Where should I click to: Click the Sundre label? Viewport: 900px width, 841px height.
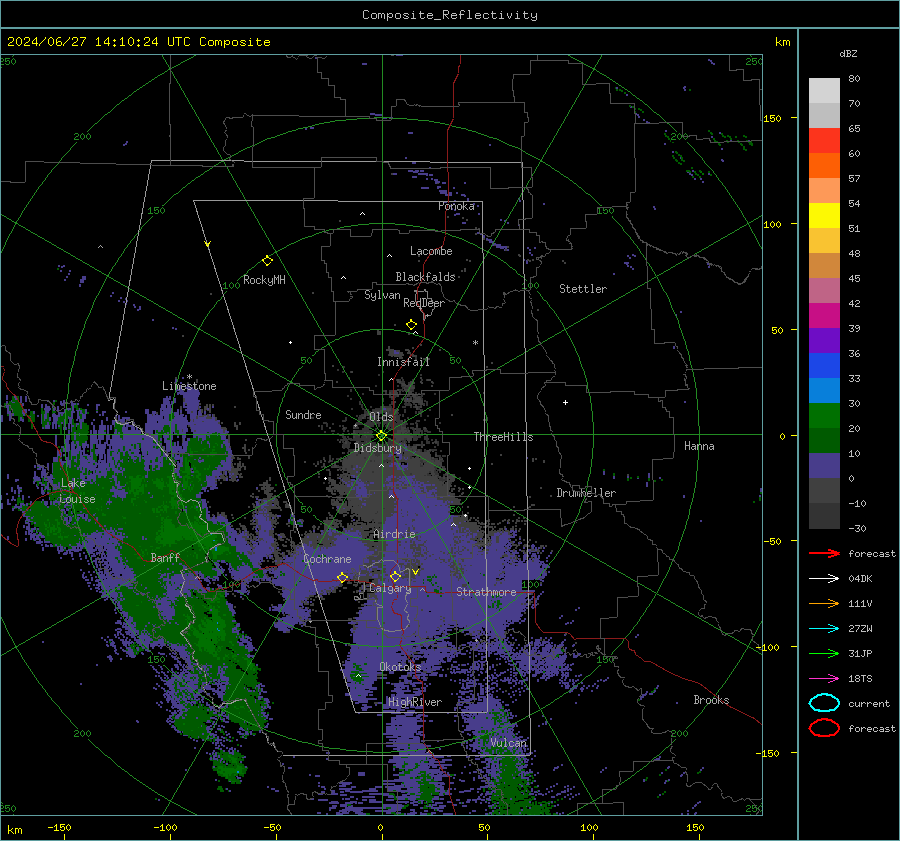303,414
